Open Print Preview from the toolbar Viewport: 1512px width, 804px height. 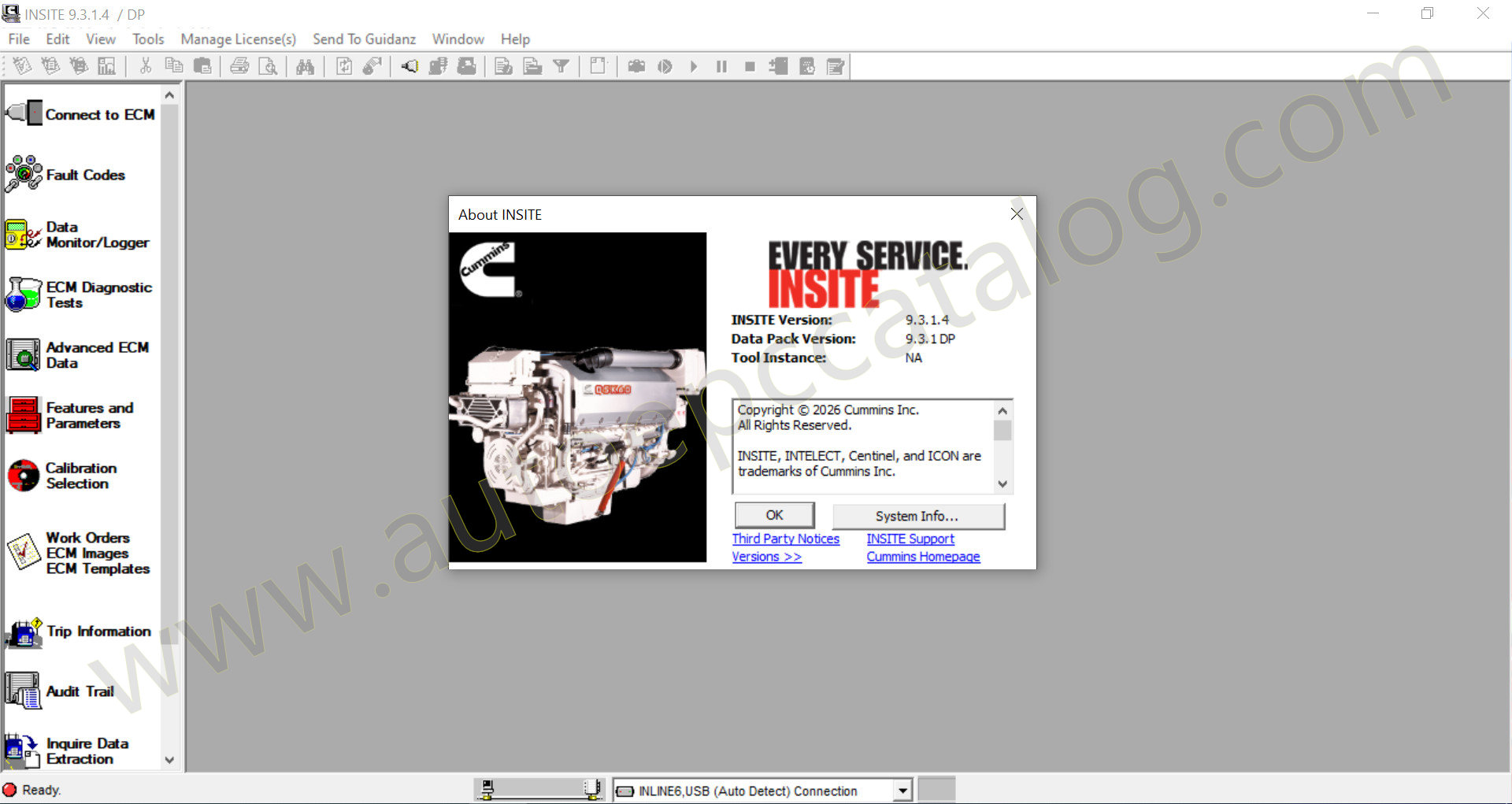(269, 66)
